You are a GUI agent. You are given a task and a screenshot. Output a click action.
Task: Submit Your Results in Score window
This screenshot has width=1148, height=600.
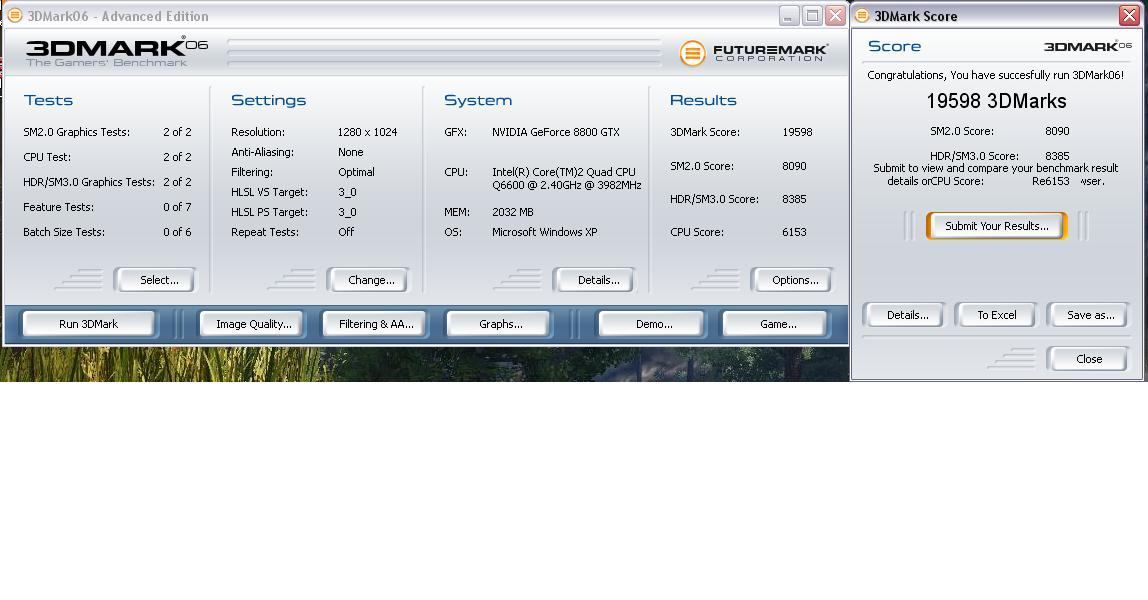point(996,225)
